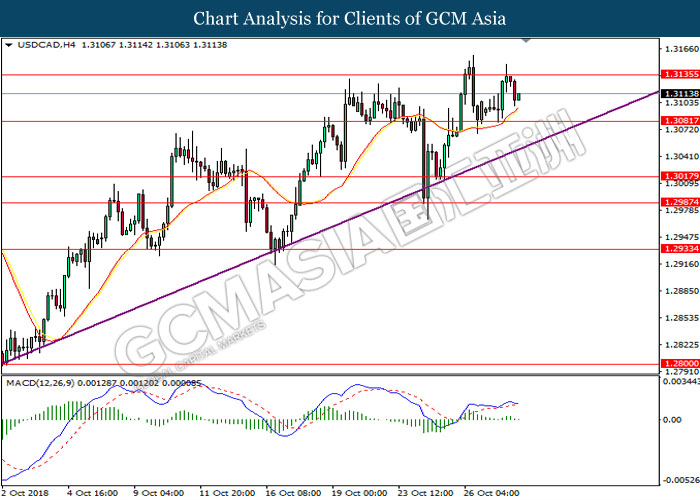Click the 1.28535 price axis value
This screenshot has height=500, width=700.
(681, 318)
